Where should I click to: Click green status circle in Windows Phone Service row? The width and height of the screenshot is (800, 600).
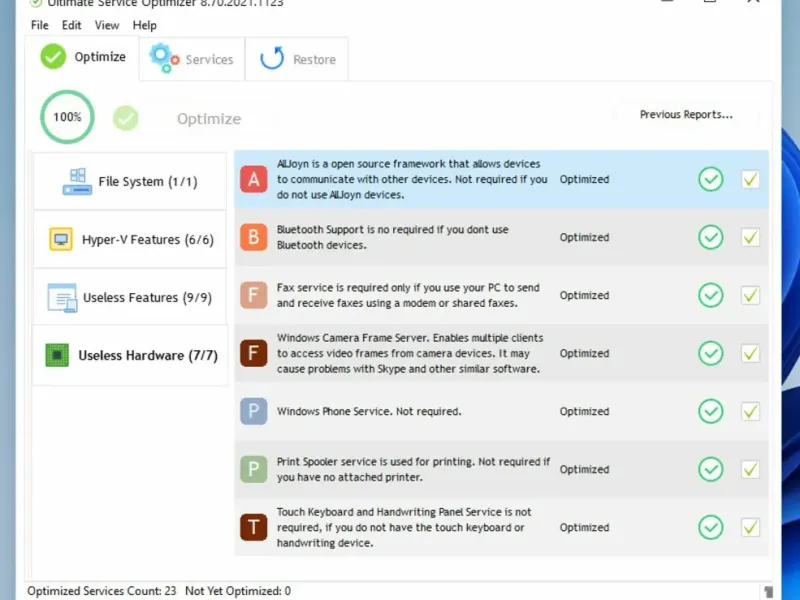[711, 411]
